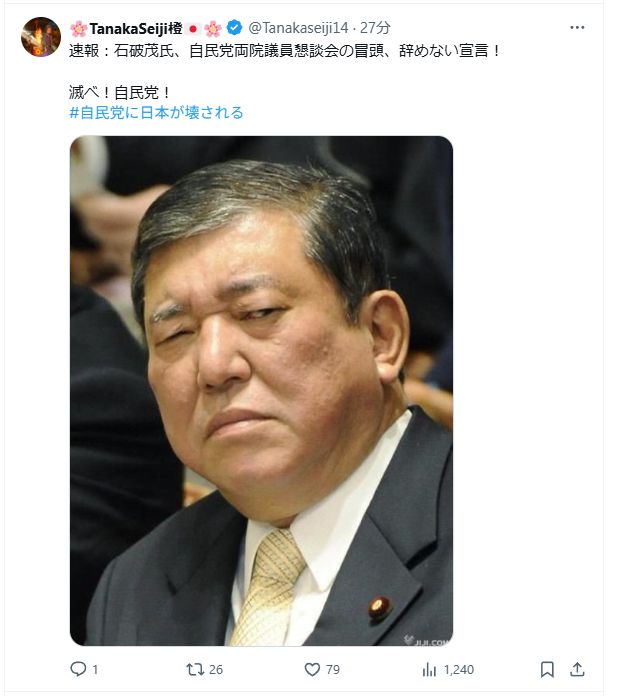Open the attached photo of the man
639x696 pixels.
[261, 391]
